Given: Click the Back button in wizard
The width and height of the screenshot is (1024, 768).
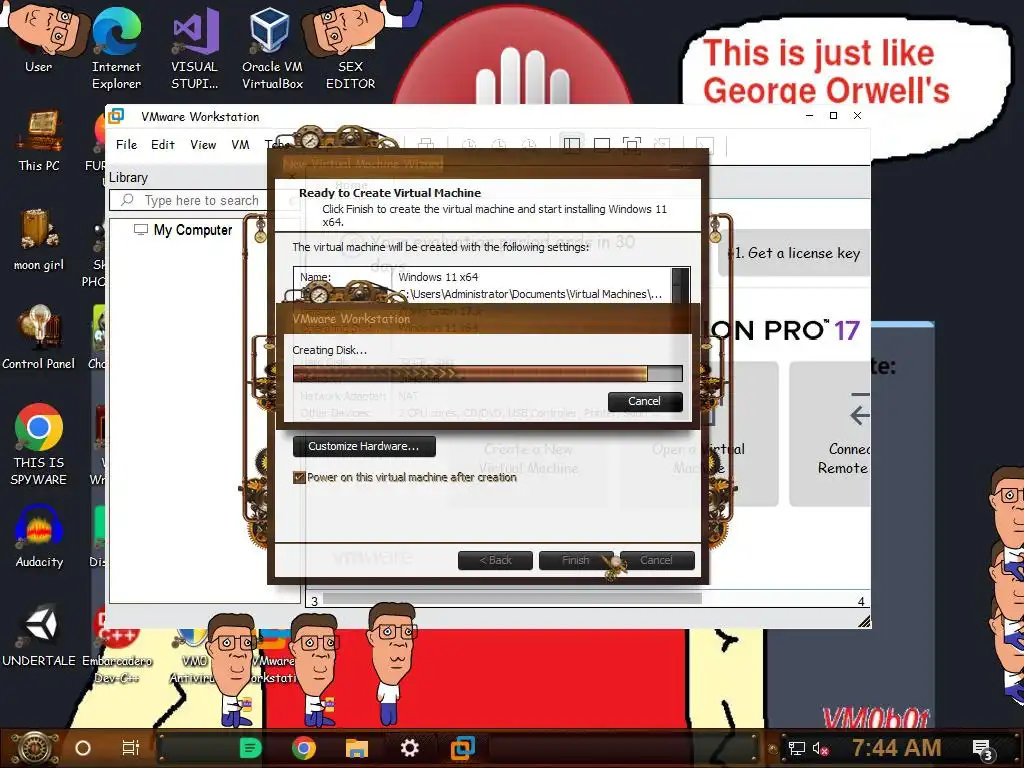Looking at the screenshot, I should (495, 560).
